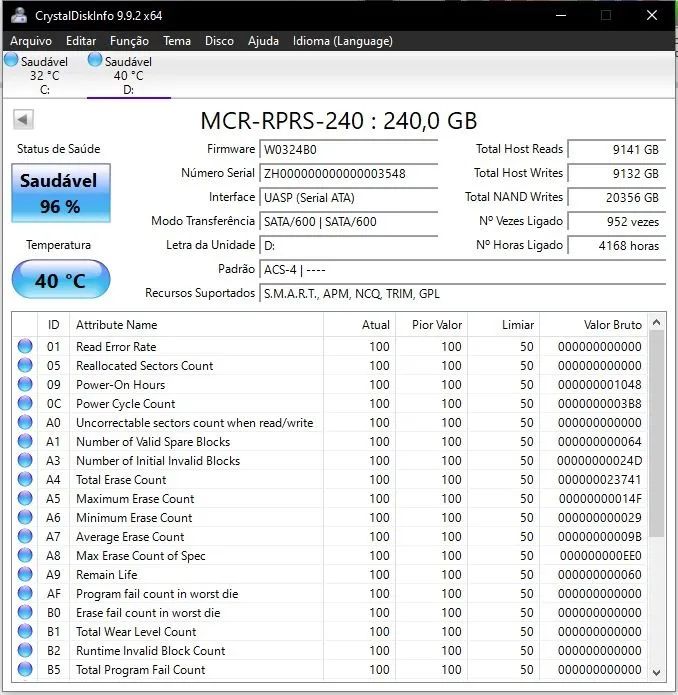Click status orb of Runtime Invalid Block Count

[x=25, y=650]
